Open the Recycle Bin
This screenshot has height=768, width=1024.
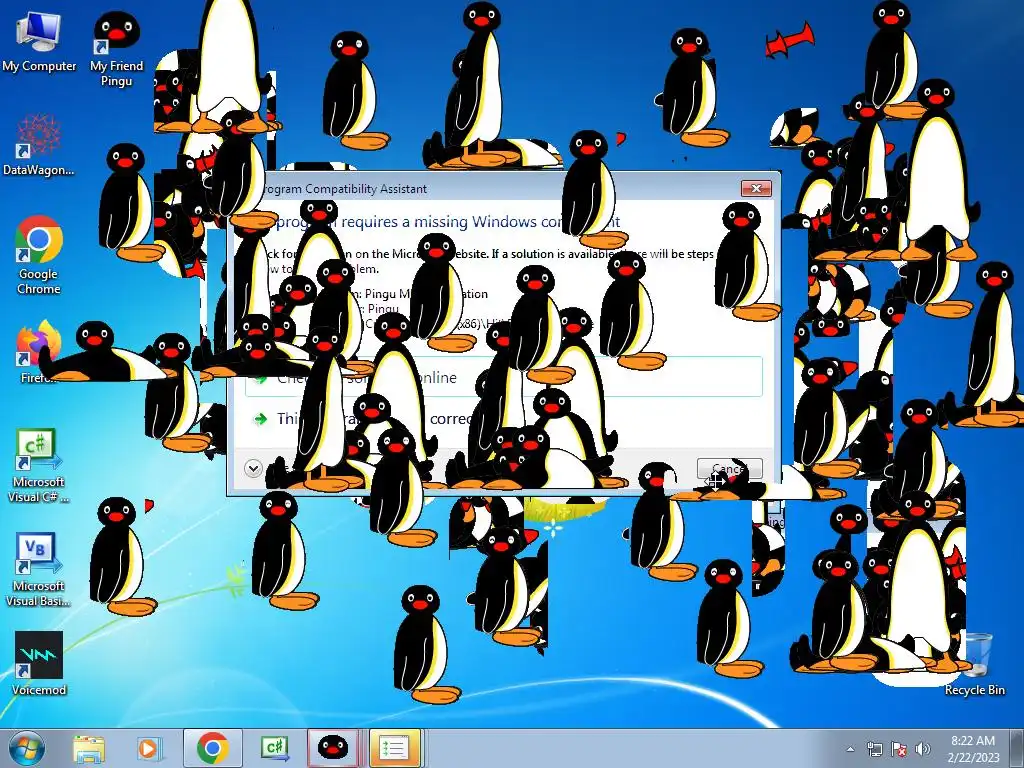coord(974,664)
